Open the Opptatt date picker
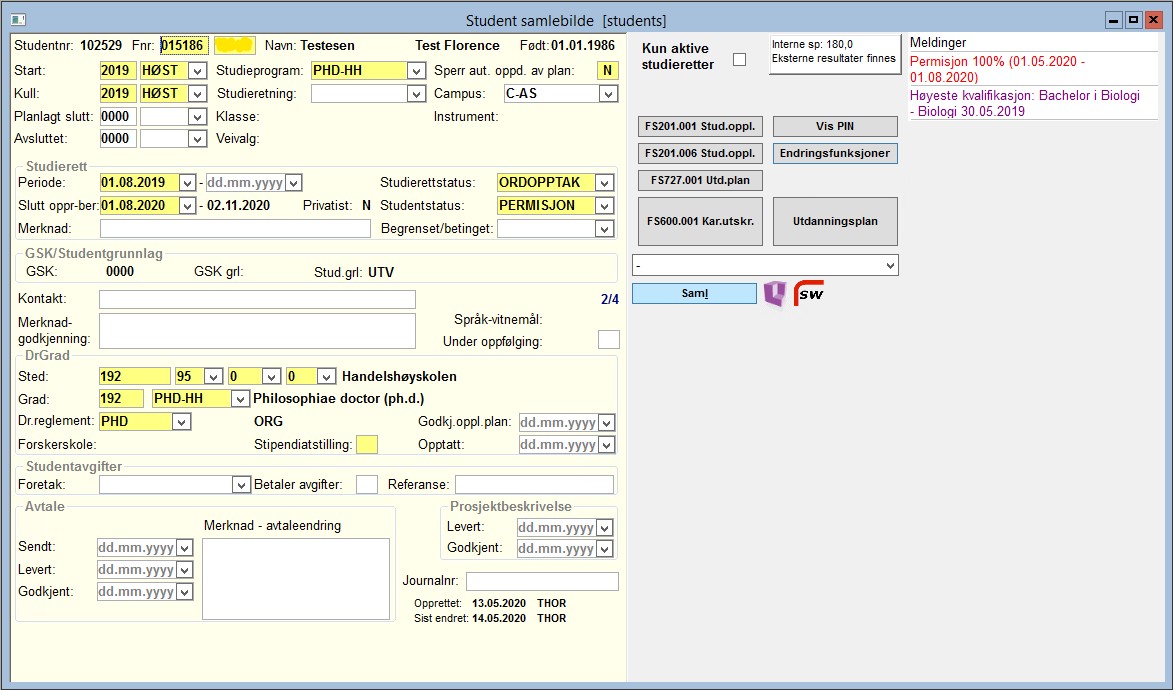The height and width of the screenshot is (690, 1173). 607,445
